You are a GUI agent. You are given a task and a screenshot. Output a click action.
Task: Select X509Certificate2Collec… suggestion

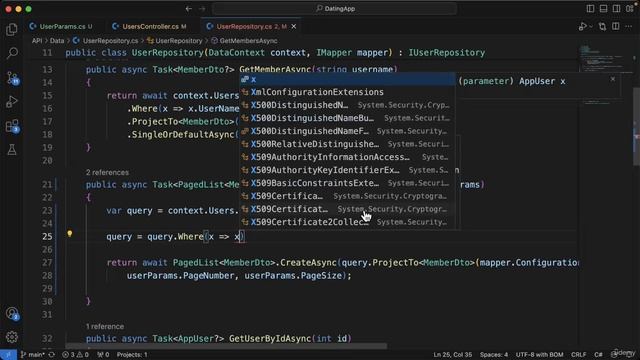[347, 222]
